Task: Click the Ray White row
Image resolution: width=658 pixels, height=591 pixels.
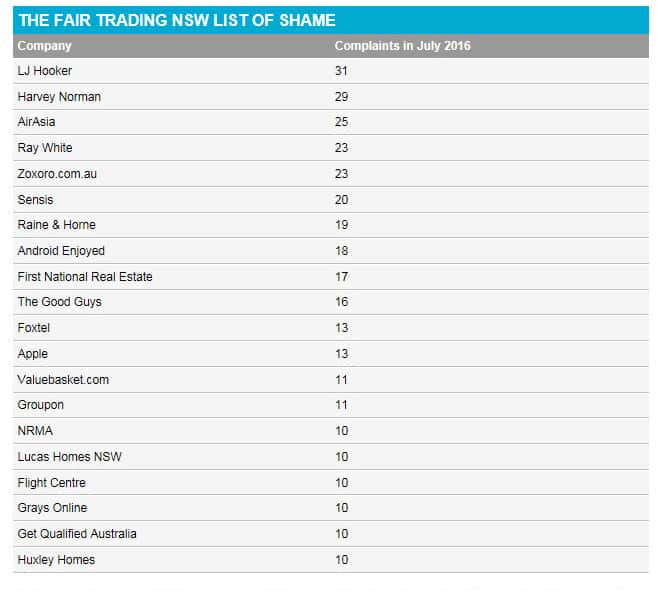Action: (x=331, y=148)
